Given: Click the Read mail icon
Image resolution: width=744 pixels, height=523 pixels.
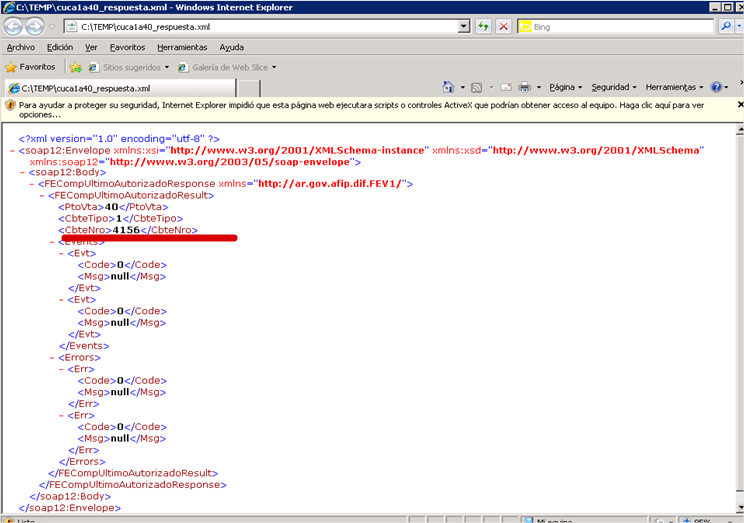Looking at the screenshot, I should [506, 87].
